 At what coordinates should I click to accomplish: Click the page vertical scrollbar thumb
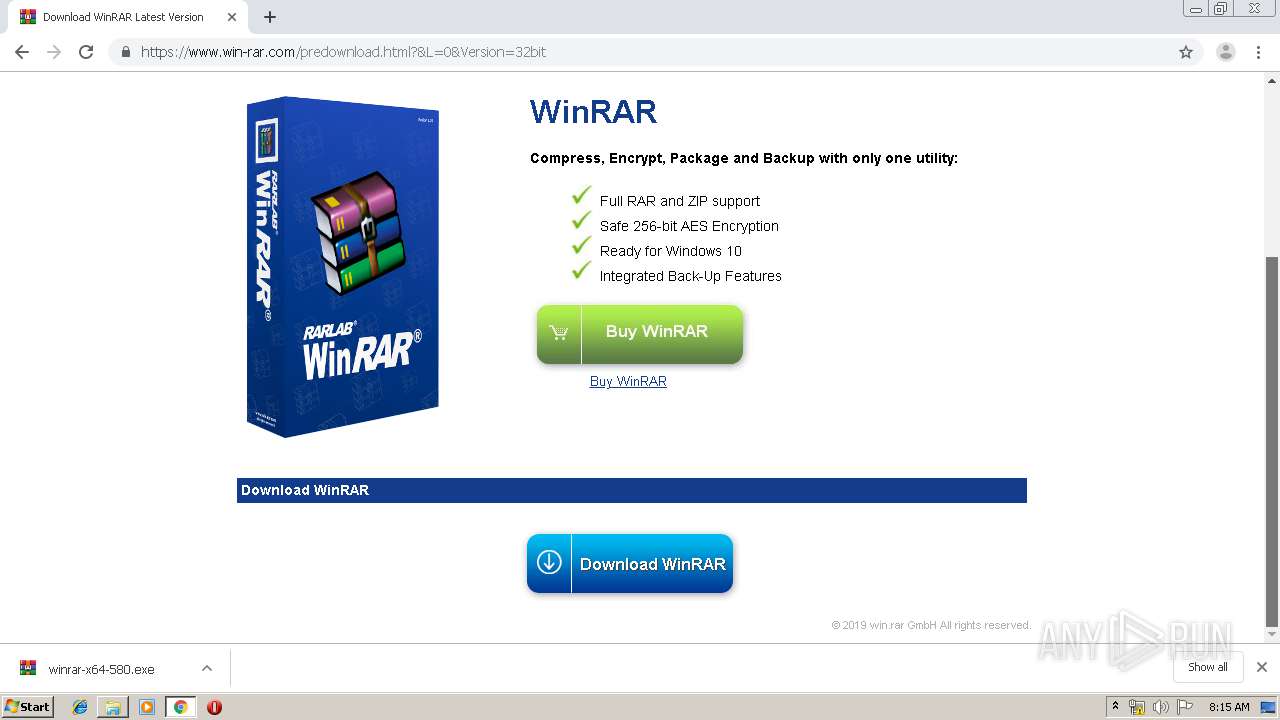point(1272,440)
